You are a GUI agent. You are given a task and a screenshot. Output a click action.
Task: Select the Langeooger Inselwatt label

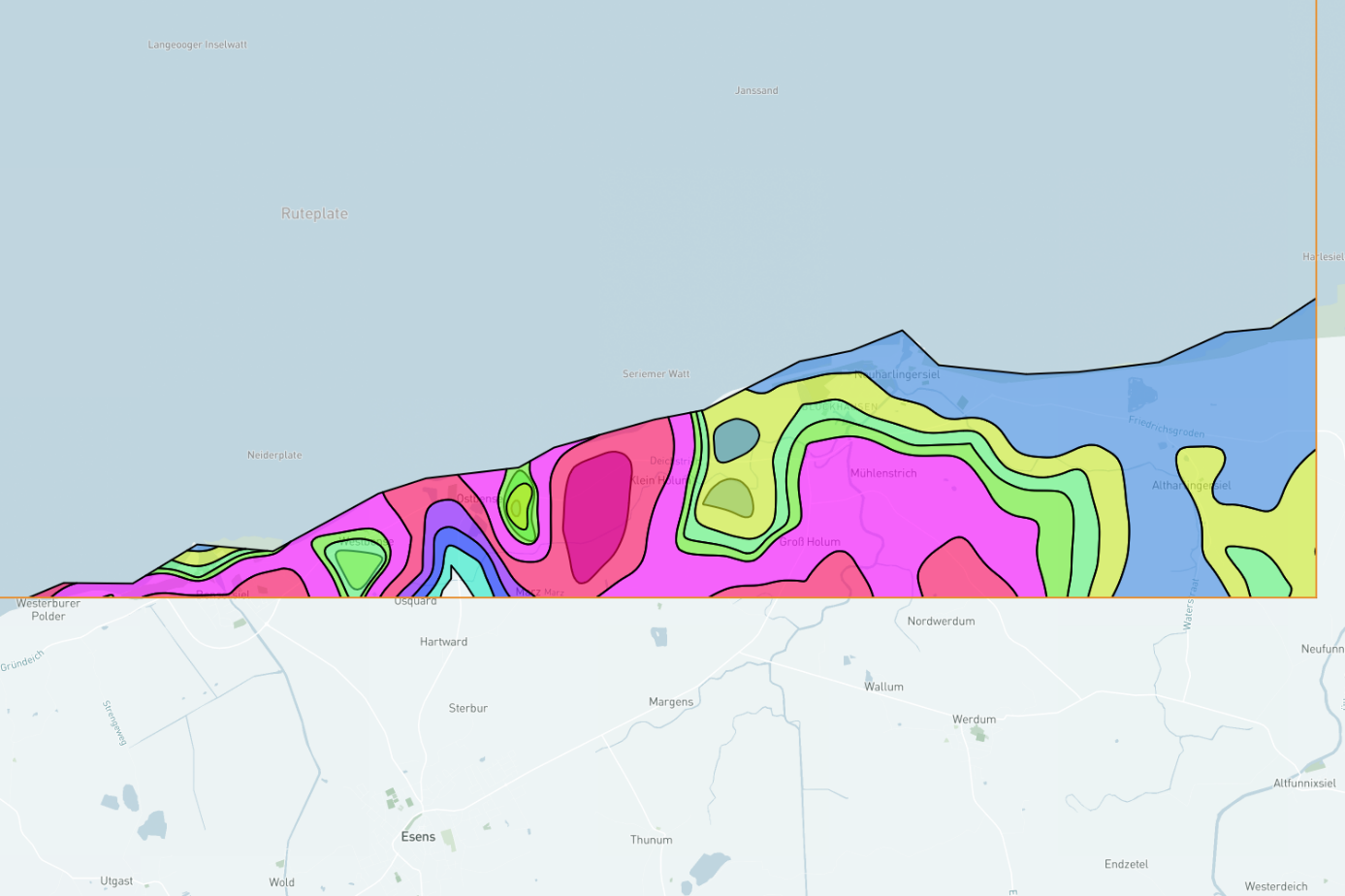pos(197,45)
